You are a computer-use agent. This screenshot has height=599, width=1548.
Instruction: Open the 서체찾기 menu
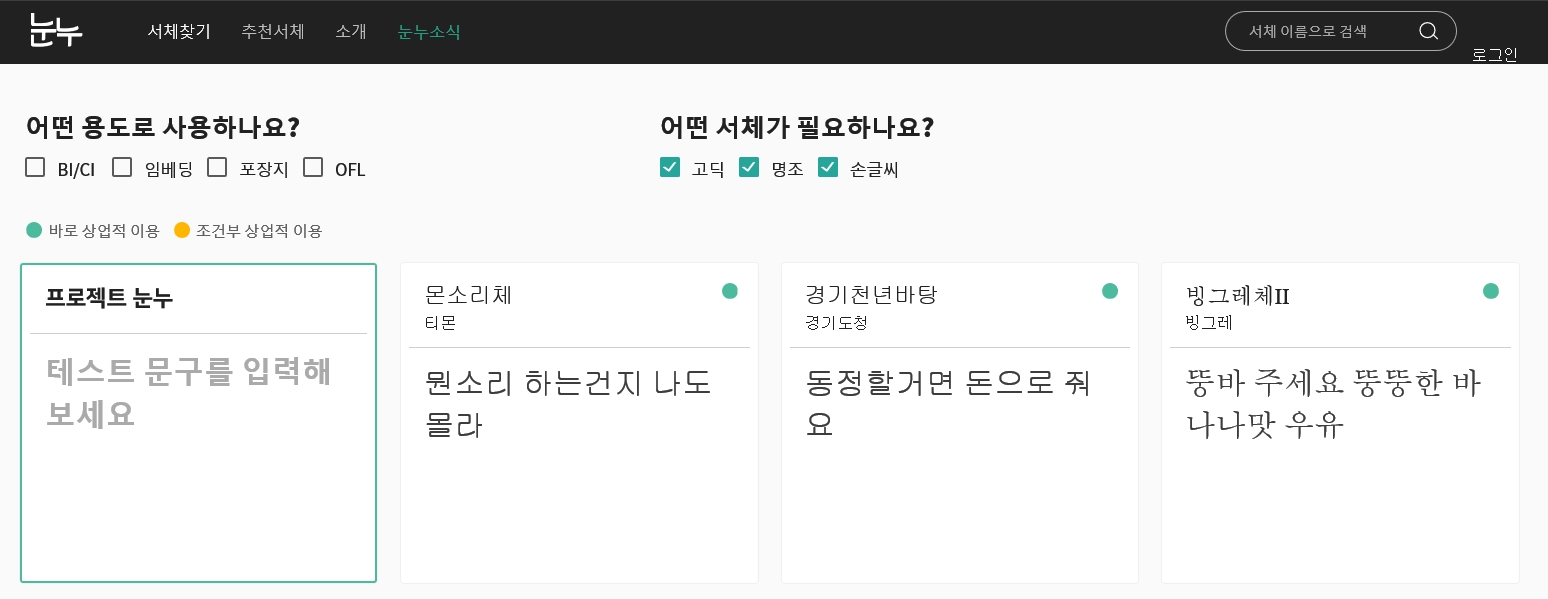(179, 31)
